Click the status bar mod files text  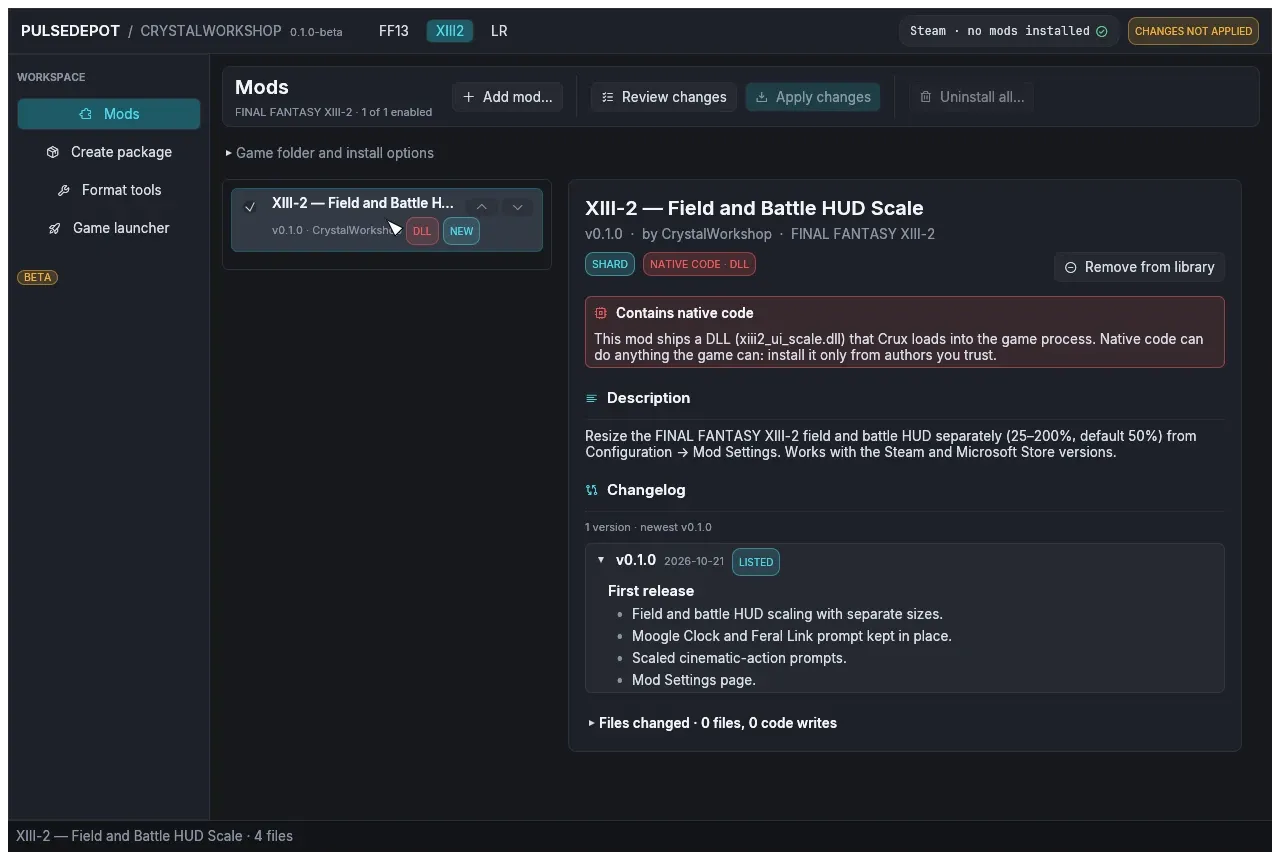(154, 836)
